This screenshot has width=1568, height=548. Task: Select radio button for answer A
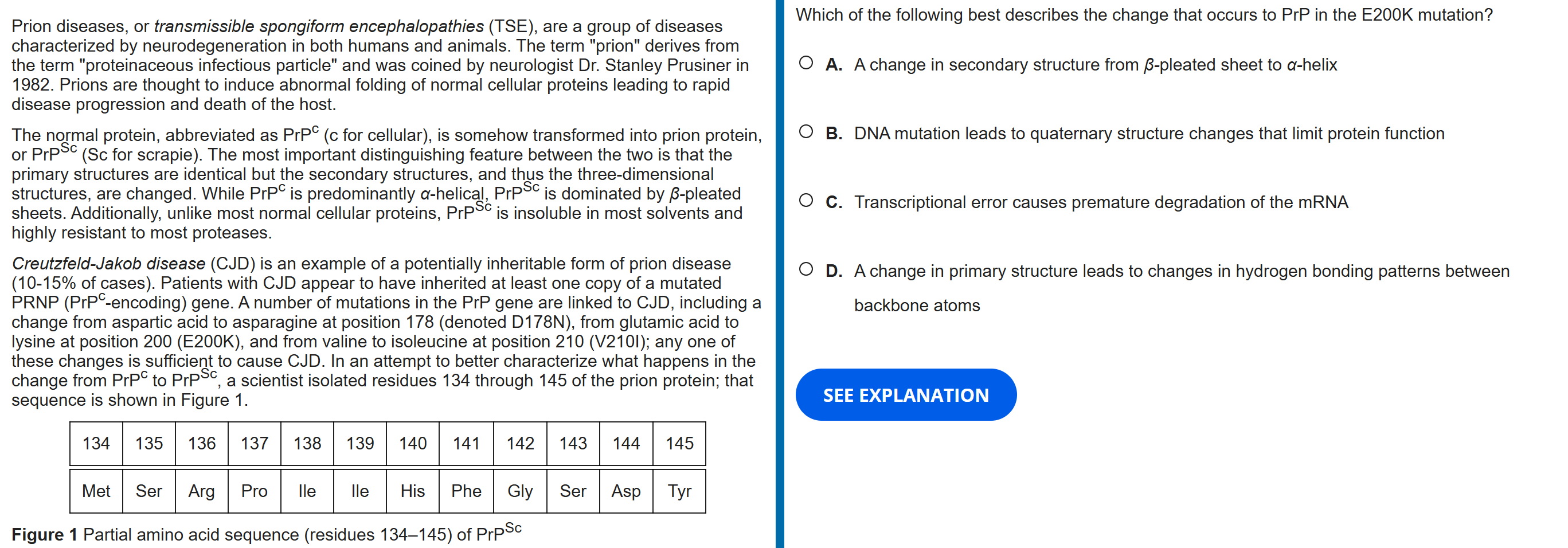(806, 63)
